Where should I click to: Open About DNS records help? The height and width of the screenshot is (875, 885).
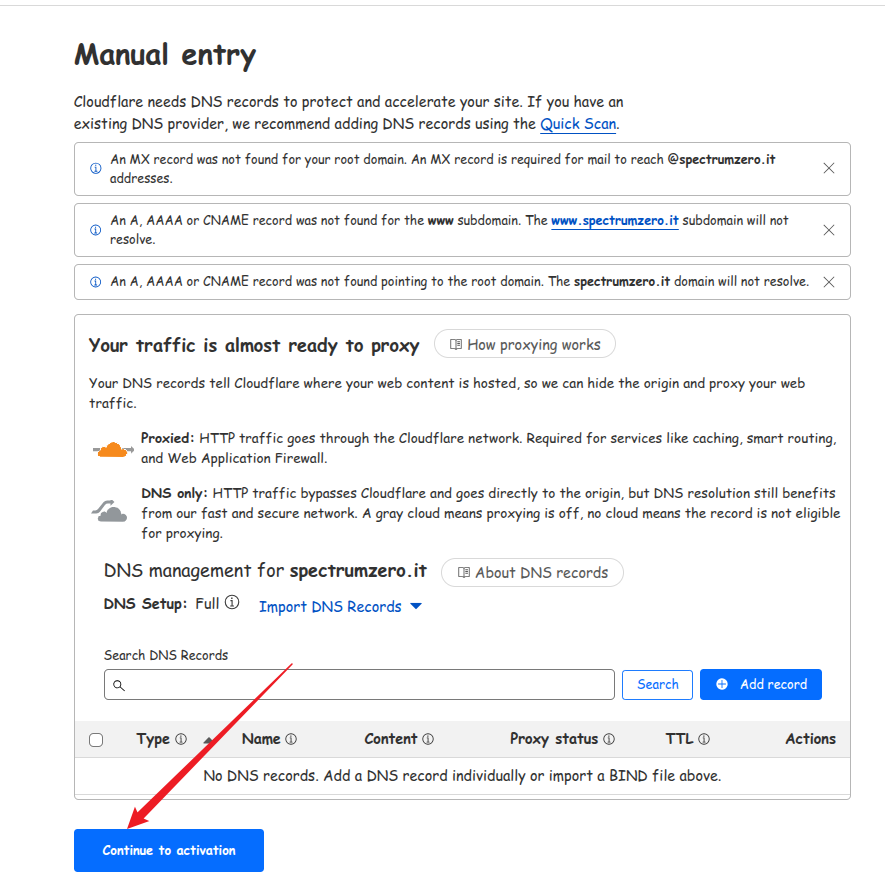pyautogui.click(x=532, y=573)
